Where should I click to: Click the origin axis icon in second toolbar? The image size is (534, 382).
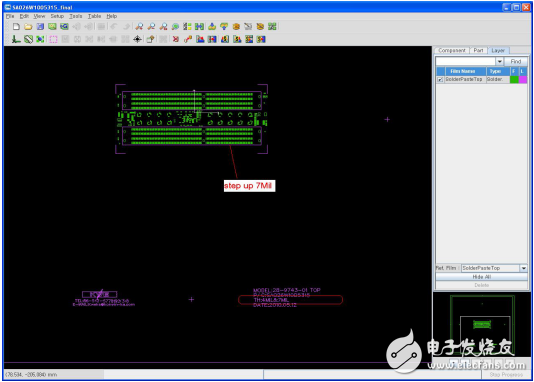click(16, 39)
